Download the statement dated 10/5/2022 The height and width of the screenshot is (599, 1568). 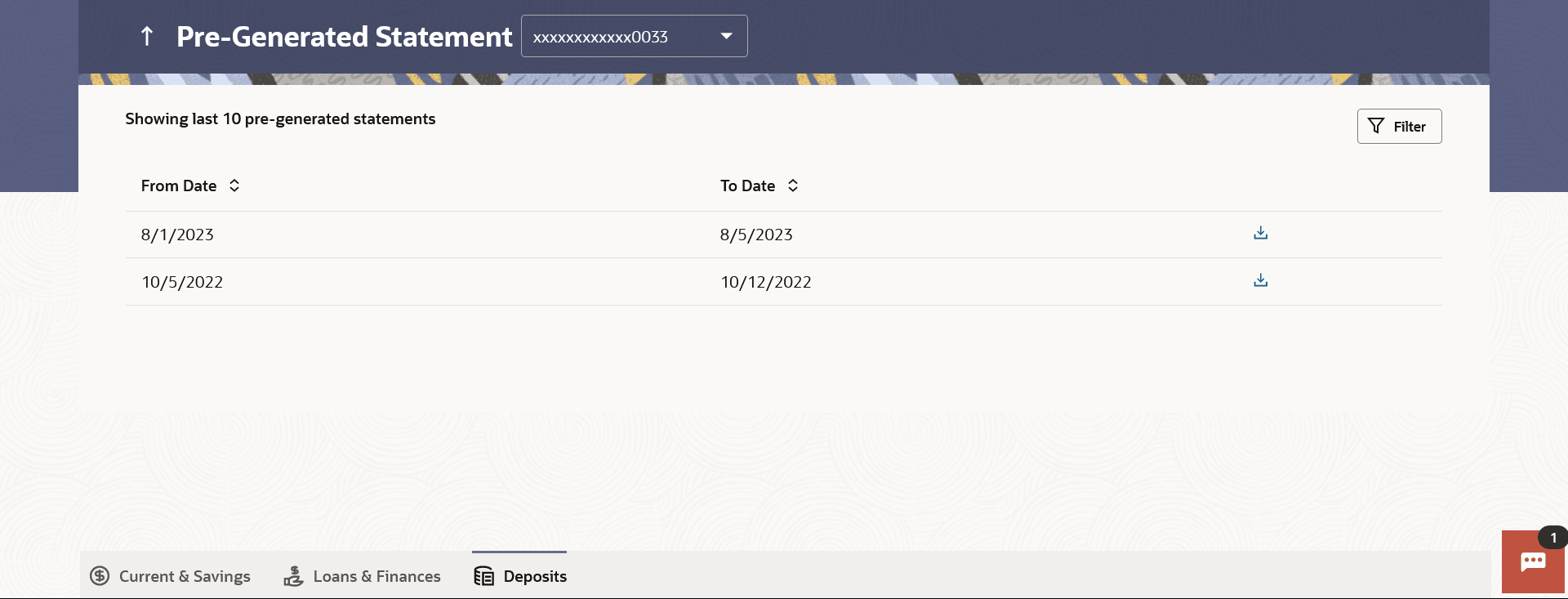coord(1260,280)
